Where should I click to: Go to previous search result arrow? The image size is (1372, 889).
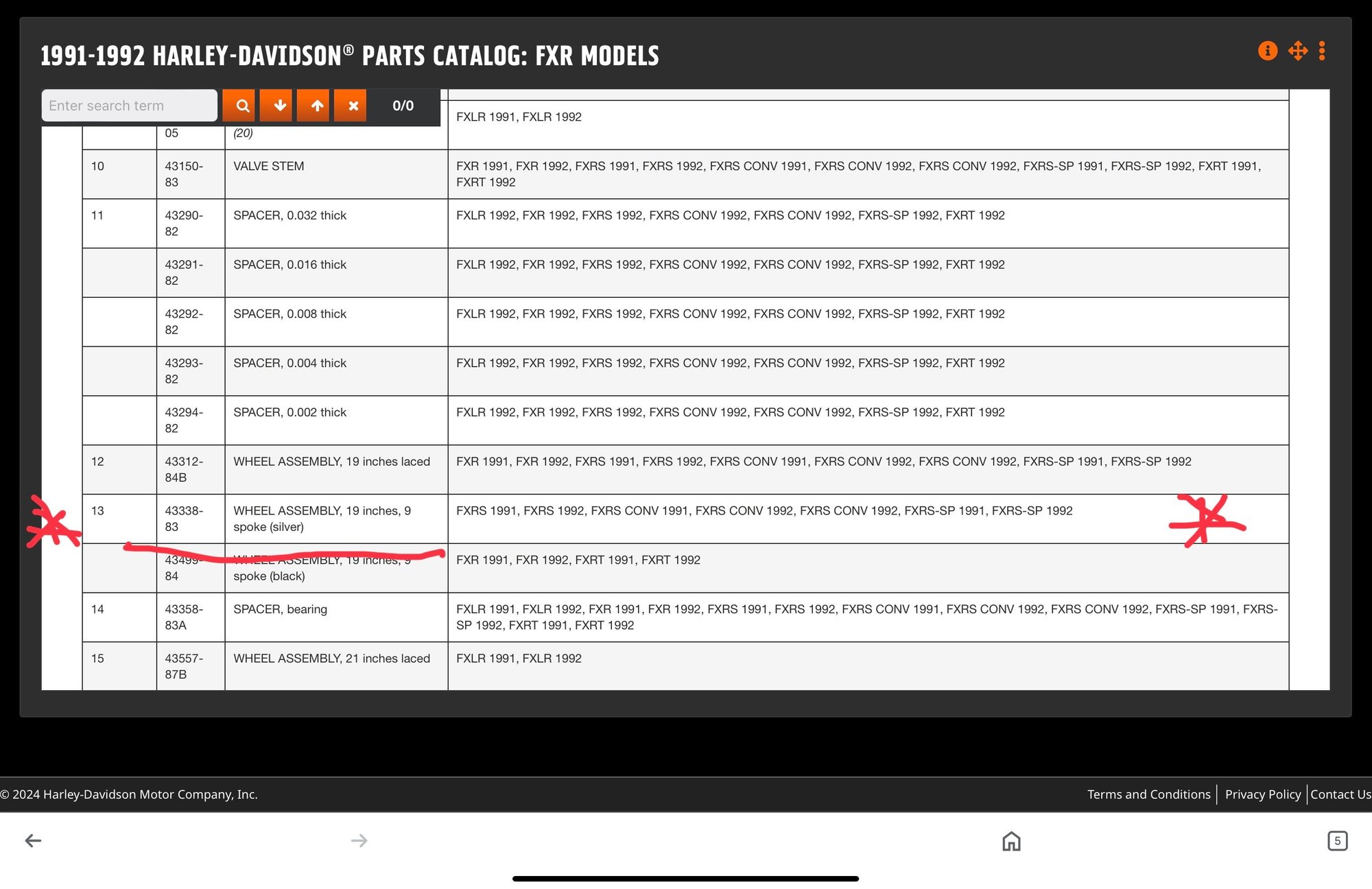(x=316, y=106)
